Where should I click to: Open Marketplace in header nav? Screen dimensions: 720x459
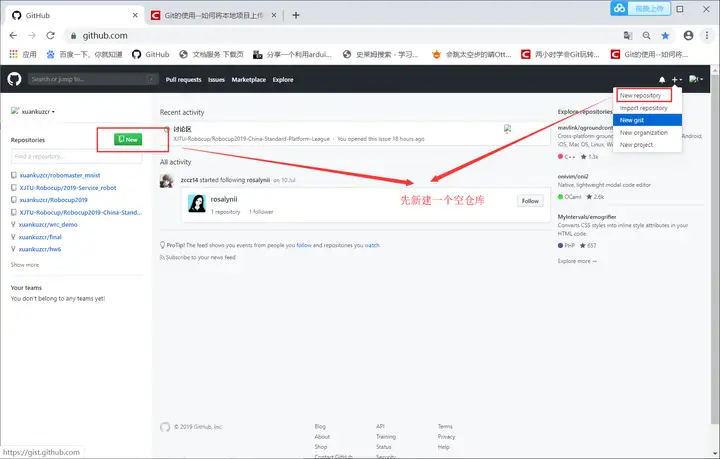(248, 79)
